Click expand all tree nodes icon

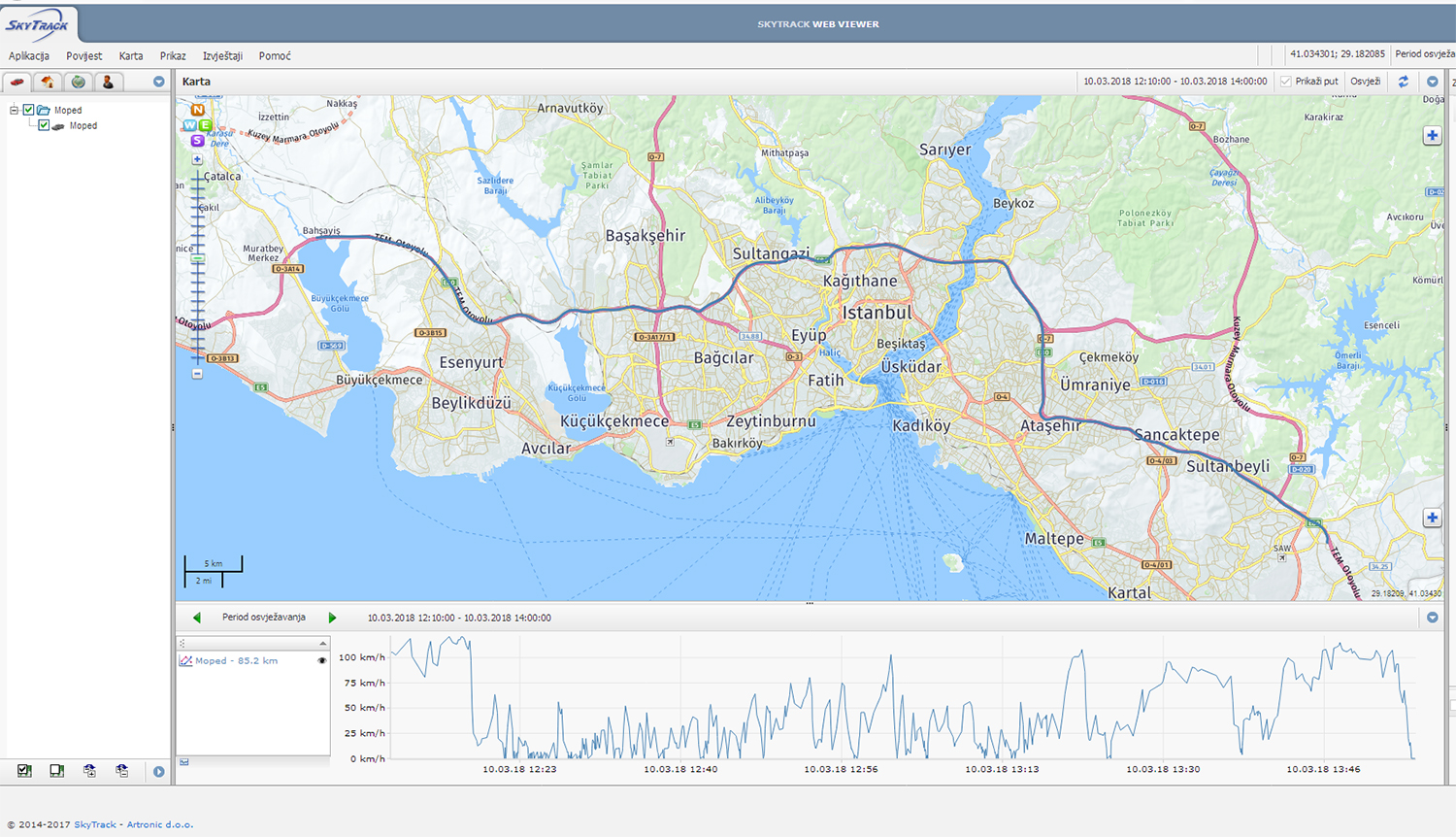click(89, 771)
